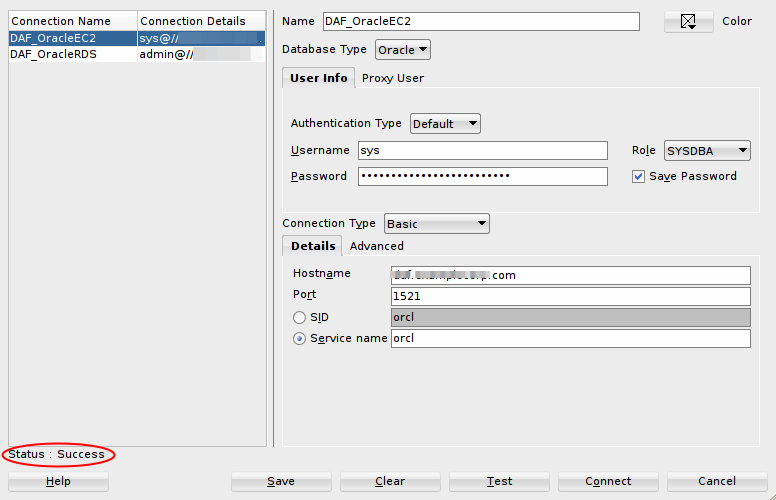Open the Database Type dropdown
Image resolution: width=776 pixels, height=500 pixels.
point(402,50)
